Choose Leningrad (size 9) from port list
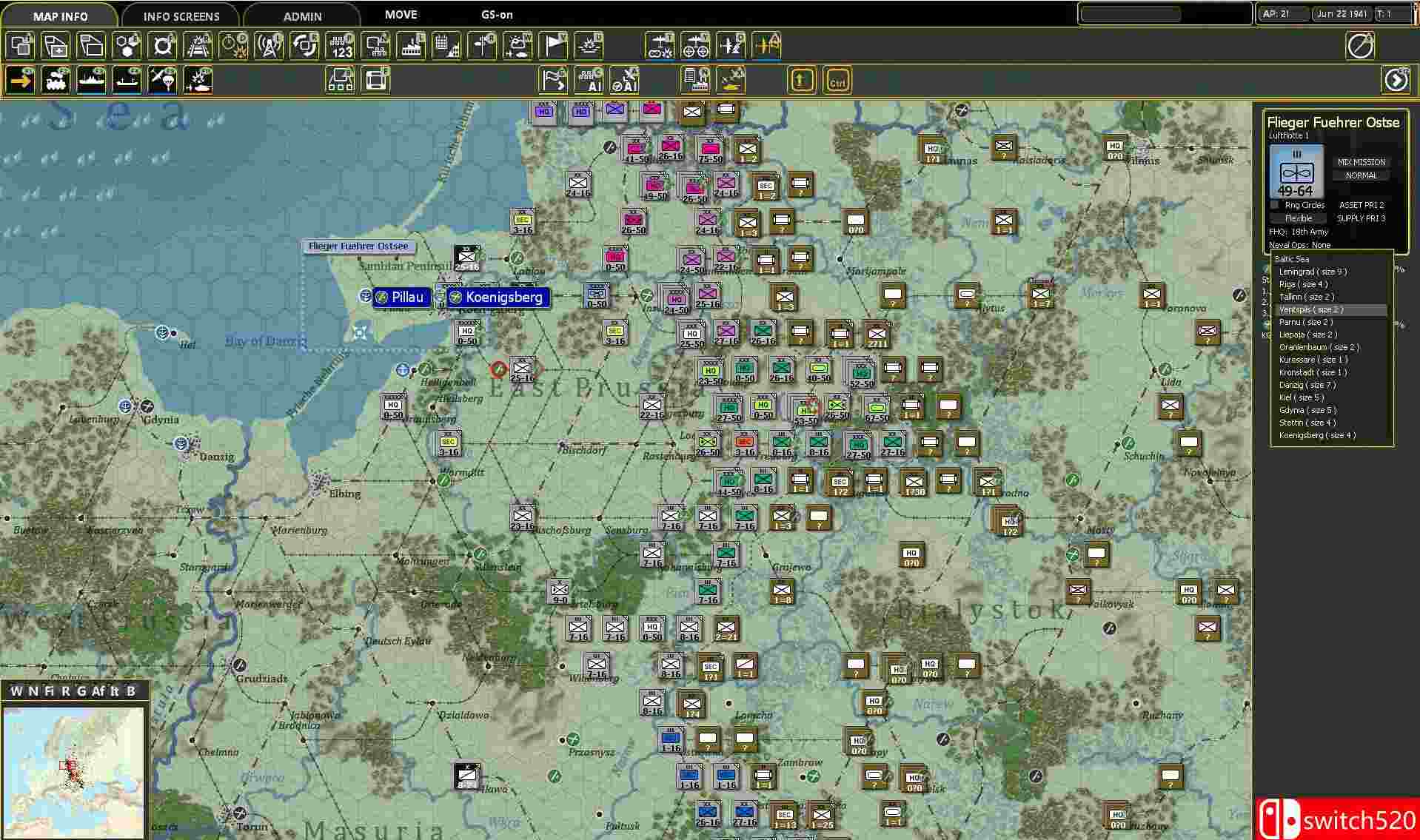1420x840 pixels. pos(1313,272)
